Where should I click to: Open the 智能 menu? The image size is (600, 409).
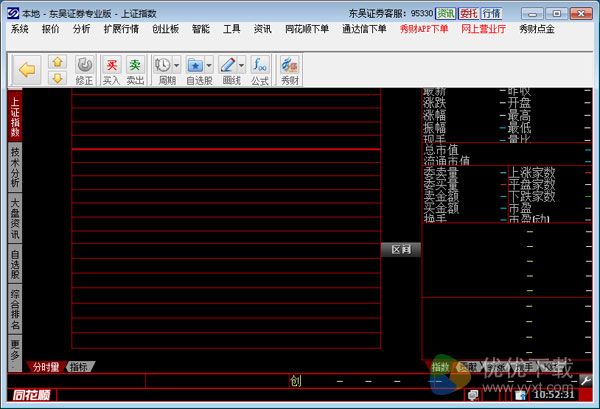click(x=201, y=29)
